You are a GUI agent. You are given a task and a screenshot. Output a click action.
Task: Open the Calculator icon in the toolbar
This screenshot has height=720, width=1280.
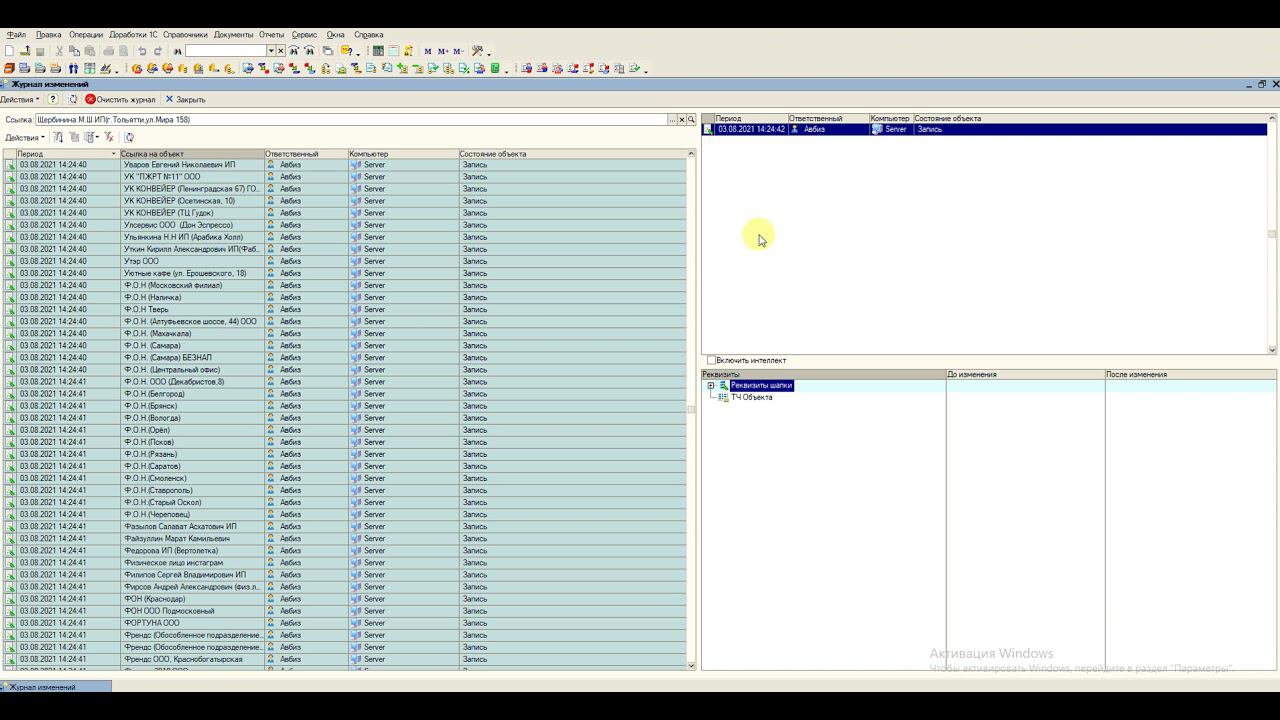(378, 51)
